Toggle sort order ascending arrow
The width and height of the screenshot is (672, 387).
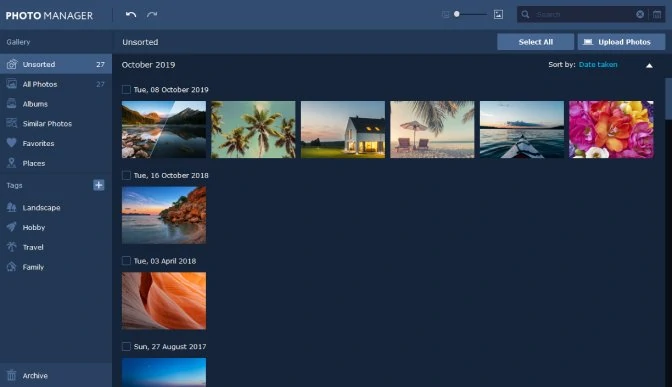point(649,65)
